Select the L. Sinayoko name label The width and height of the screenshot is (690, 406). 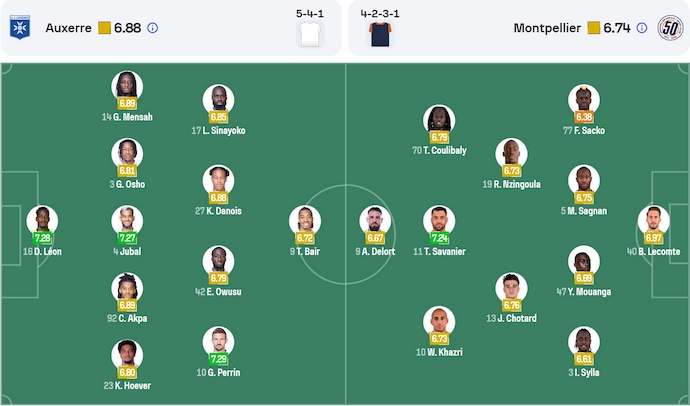(219, 131)
